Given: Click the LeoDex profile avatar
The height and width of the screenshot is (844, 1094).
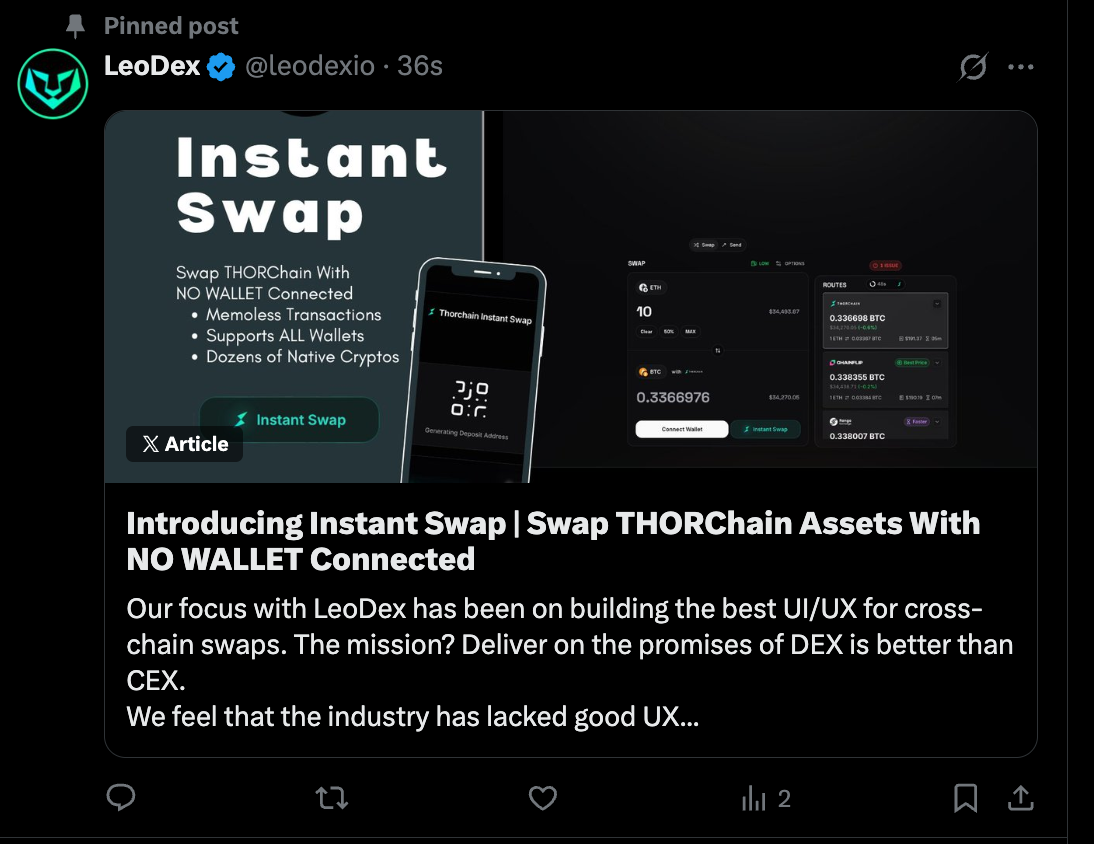Looking at the screenshot, I should click(52, 83).
